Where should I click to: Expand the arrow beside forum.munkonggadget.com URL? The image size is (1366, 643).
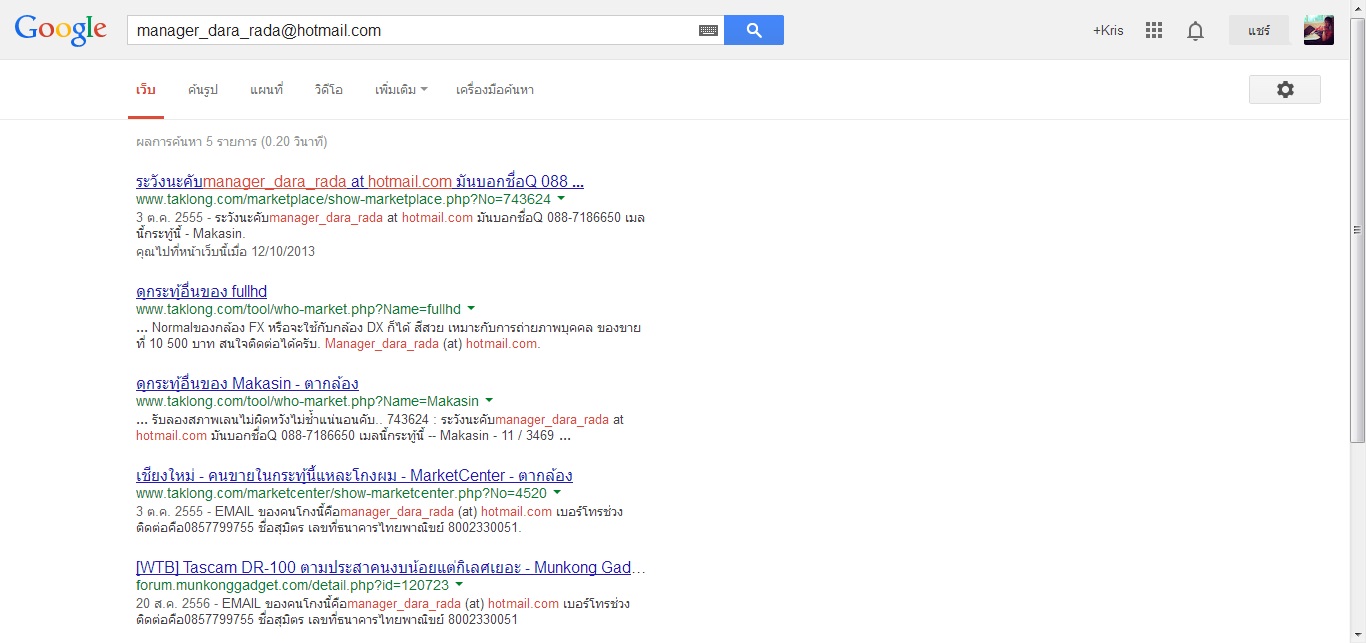(x=459, y=585)
